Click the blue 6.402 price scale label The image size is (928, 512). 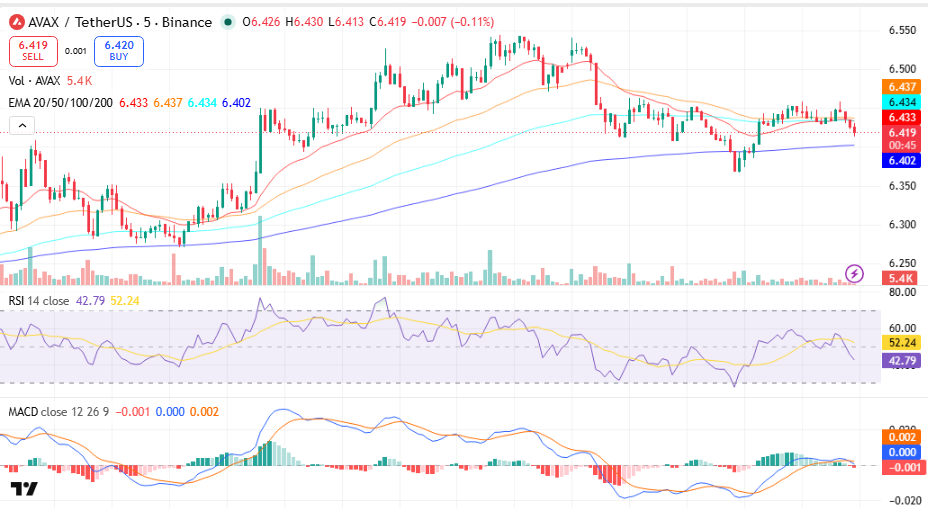coord(901,160)
